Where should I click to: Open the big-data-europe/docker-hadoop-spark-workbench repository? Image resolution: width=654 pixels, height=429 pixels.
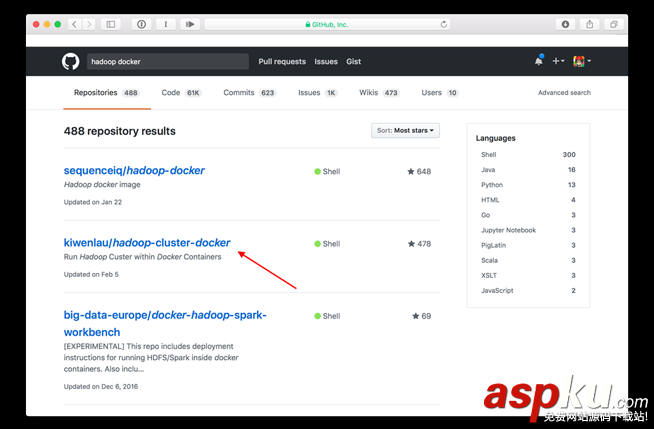165,324
